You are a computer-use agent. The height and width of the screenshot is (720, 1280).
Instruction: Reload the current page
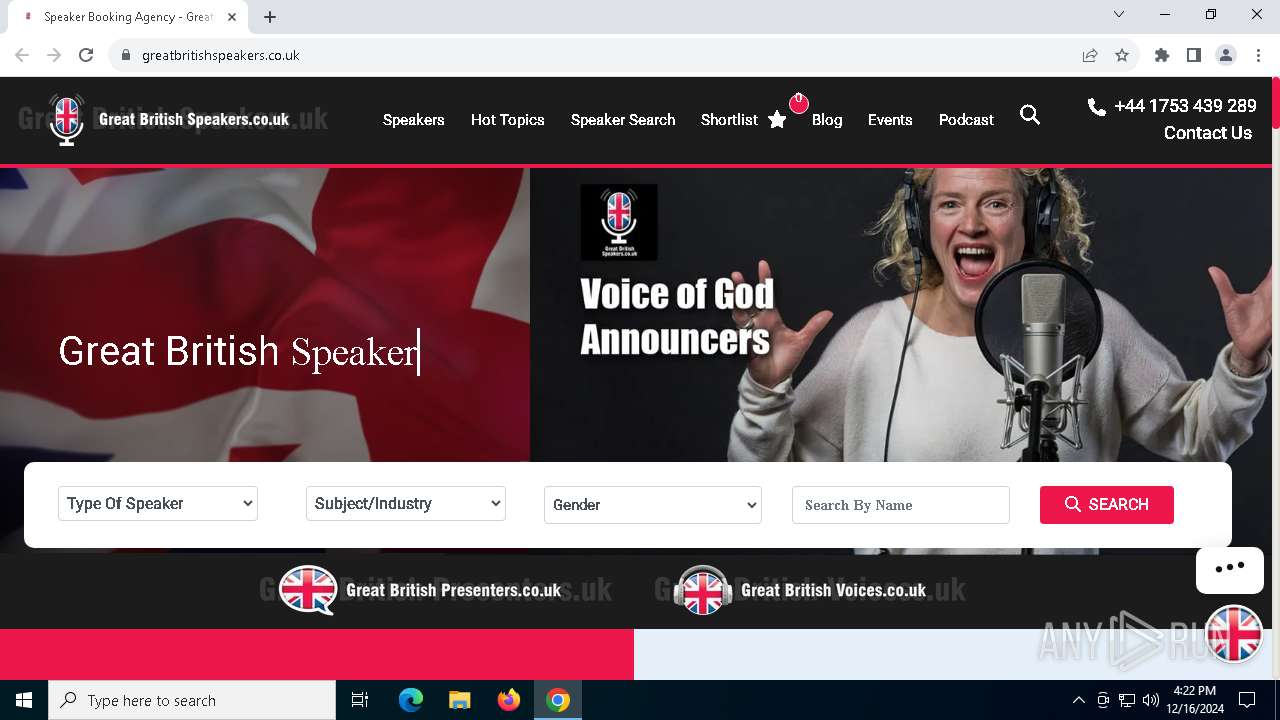(86, 55)
